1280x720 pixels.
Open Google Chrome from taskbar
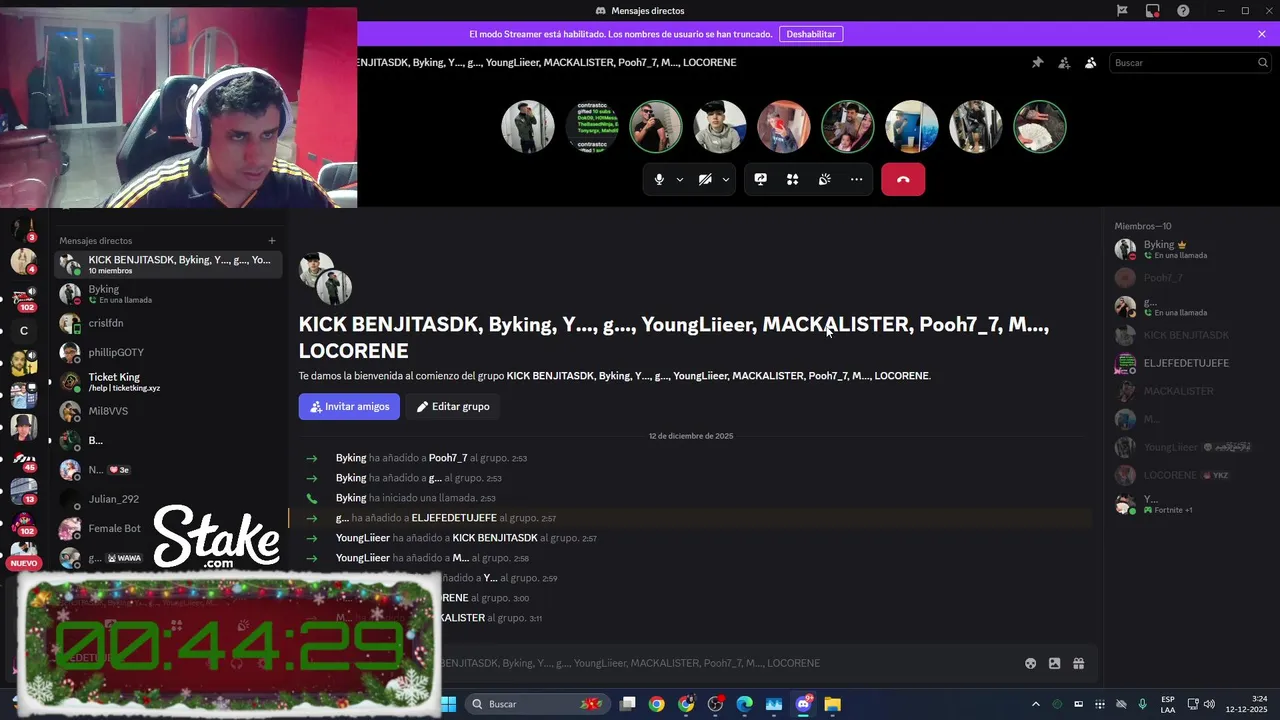(x=656, y=704)
